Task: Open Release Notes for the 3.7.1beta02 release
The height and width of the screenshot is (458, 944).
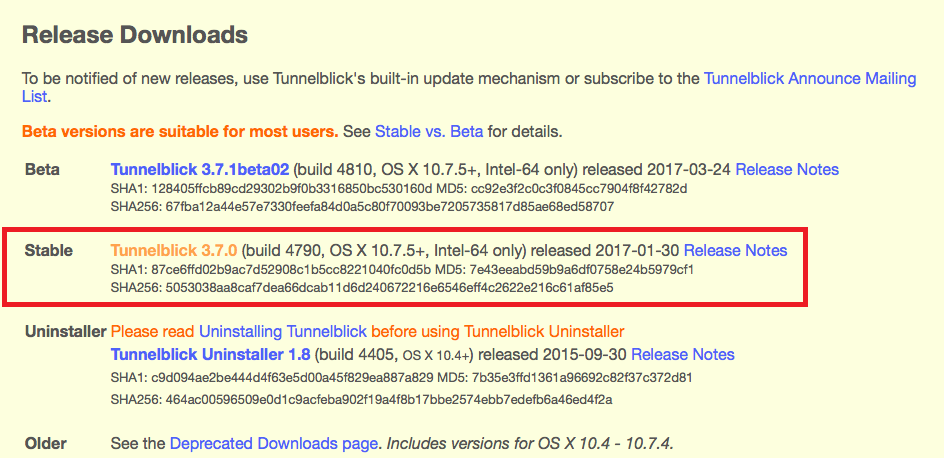Action: (x=787, y=169)
